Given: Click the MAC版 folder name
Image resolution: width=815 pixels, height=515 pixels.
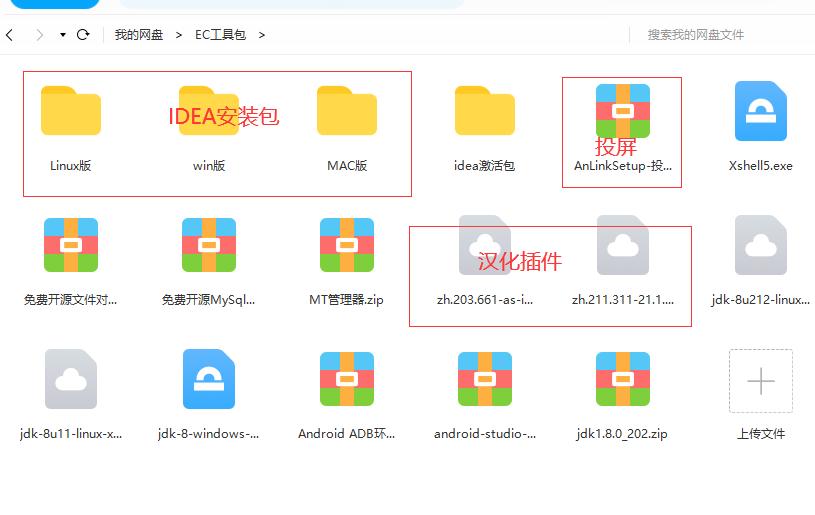Looking at the screenshot, I should pyautogui.click(x=347, y=166).
